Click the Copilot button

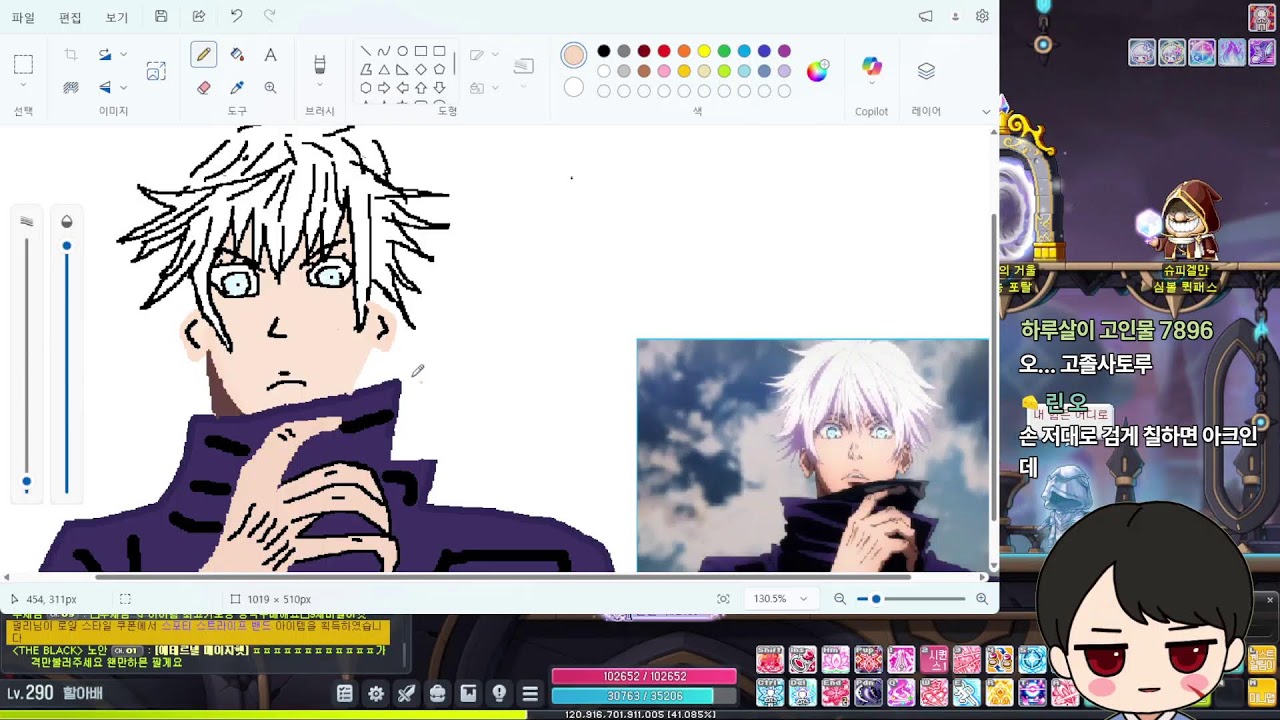point(872,66)
